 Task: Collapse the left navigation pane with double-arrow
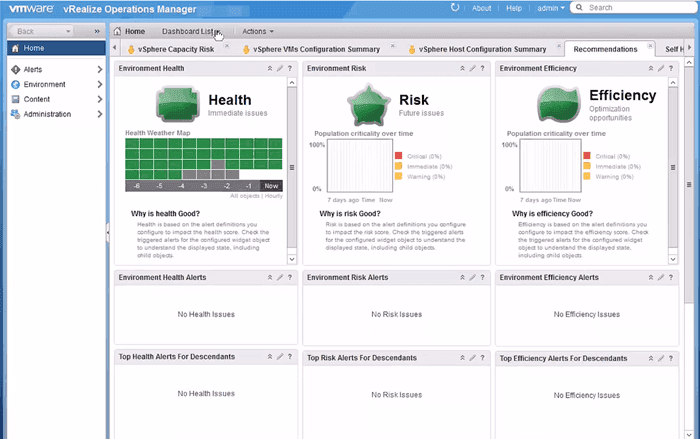97,31
